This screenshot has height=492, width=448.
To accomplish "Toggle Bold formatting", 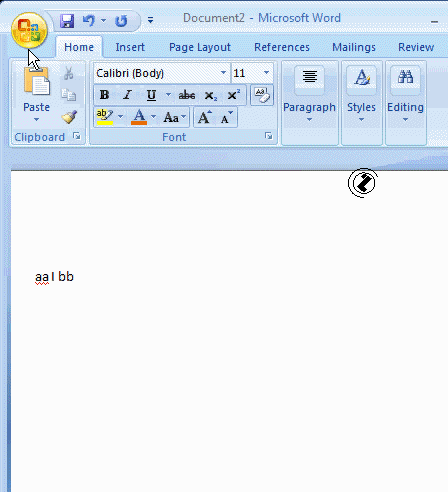I will pos(104,95).
